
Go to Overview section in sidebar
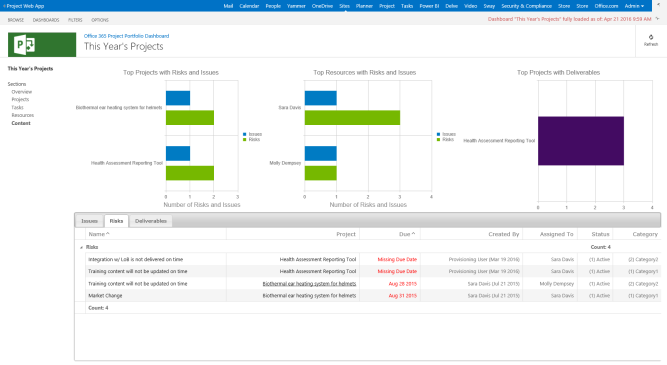[22, 92]
